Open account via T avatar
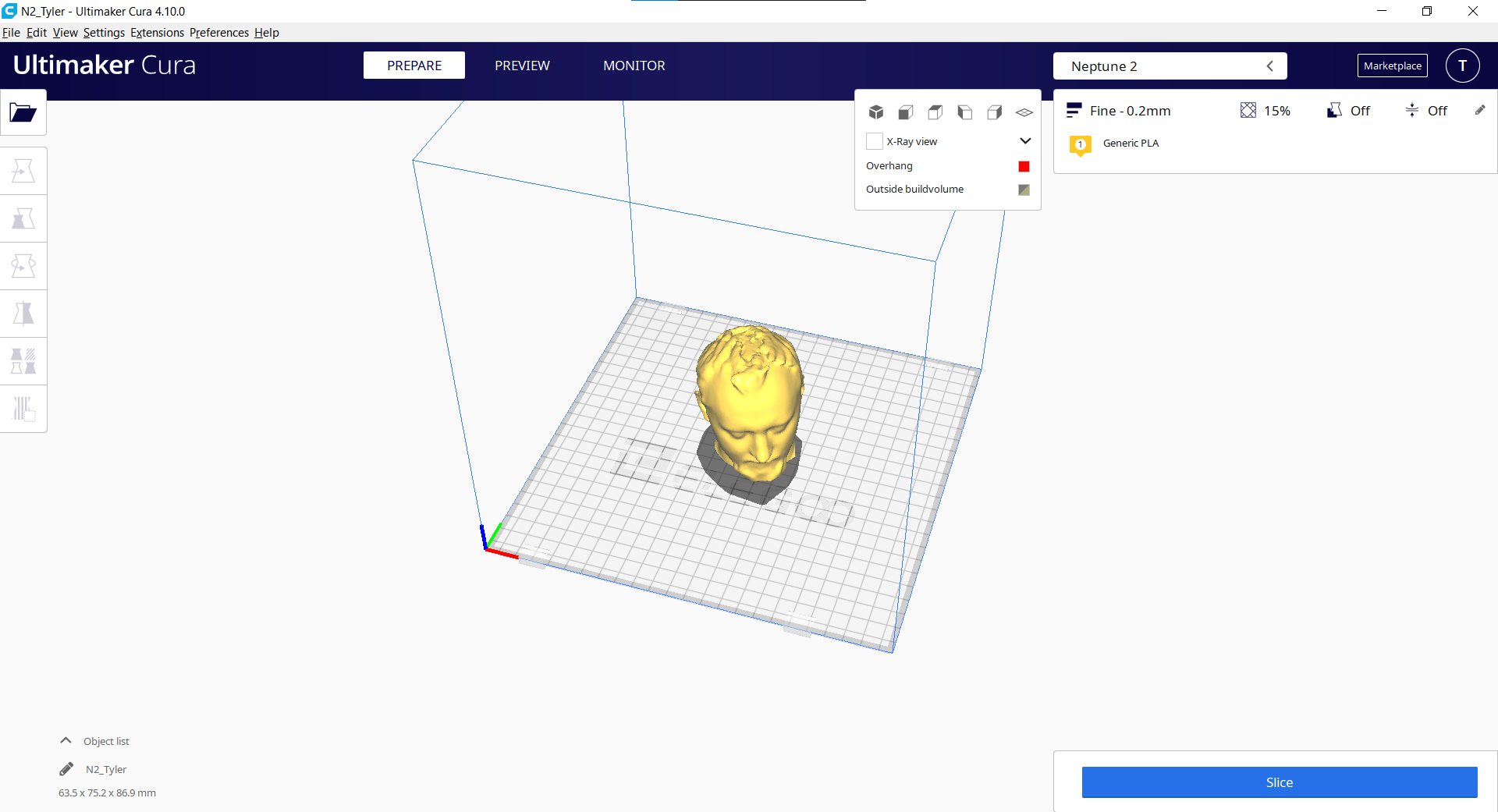 tap(1463, 66)
